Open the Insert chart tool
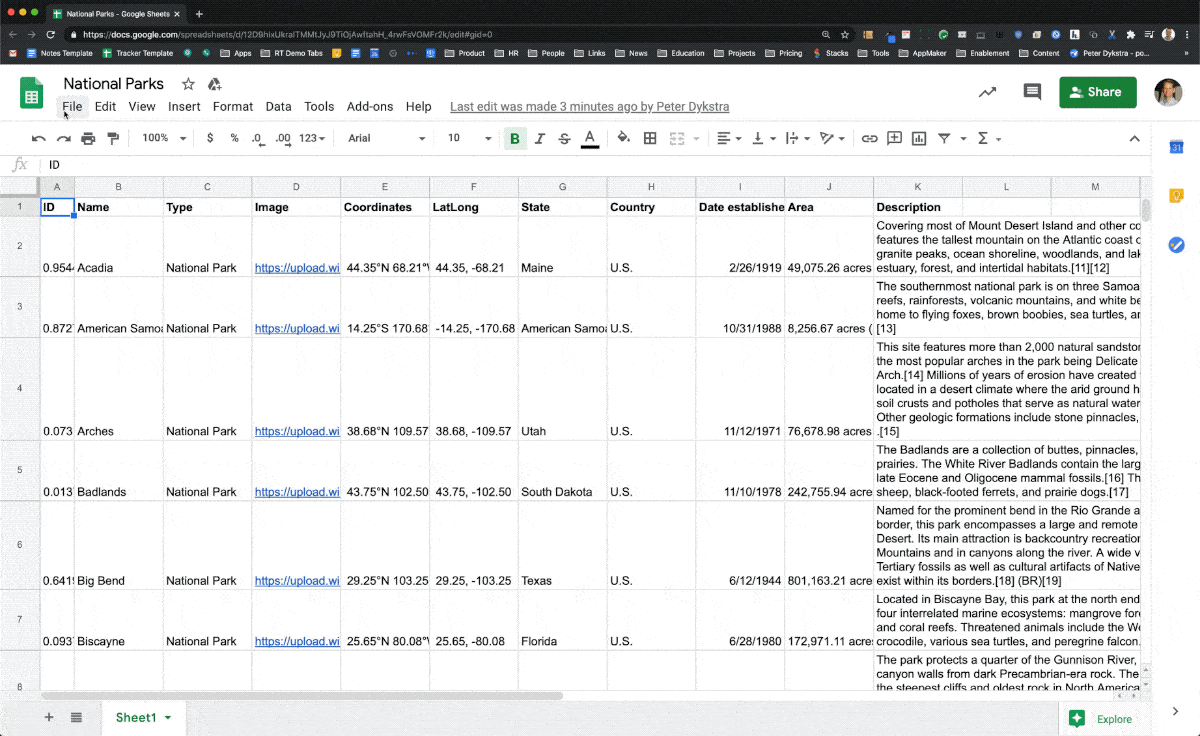This screenshot has height=736, width=1200. tap(917, 138)
